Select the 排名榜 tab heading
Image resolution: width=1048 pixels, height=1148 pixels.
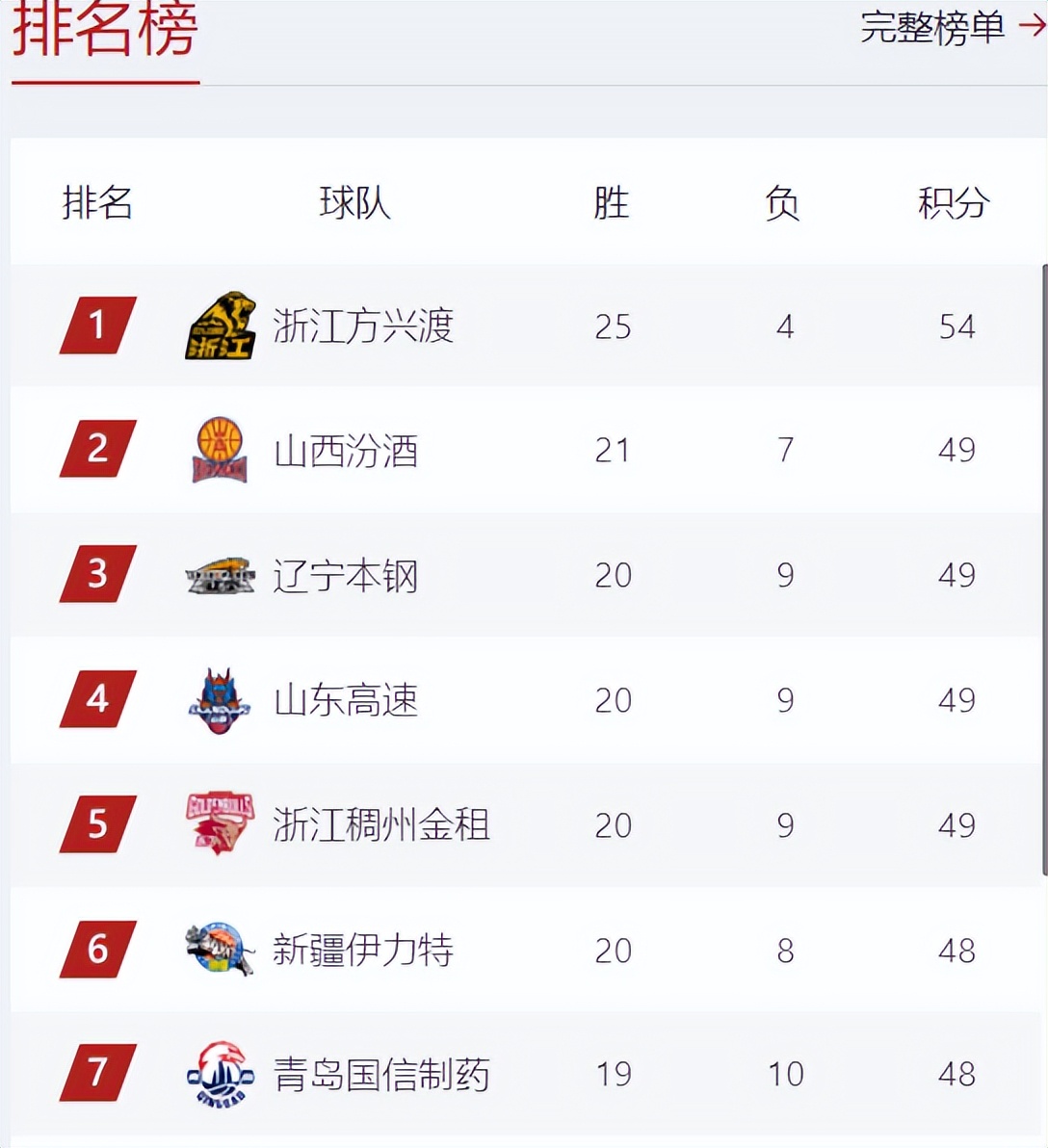tap(105, 29)
